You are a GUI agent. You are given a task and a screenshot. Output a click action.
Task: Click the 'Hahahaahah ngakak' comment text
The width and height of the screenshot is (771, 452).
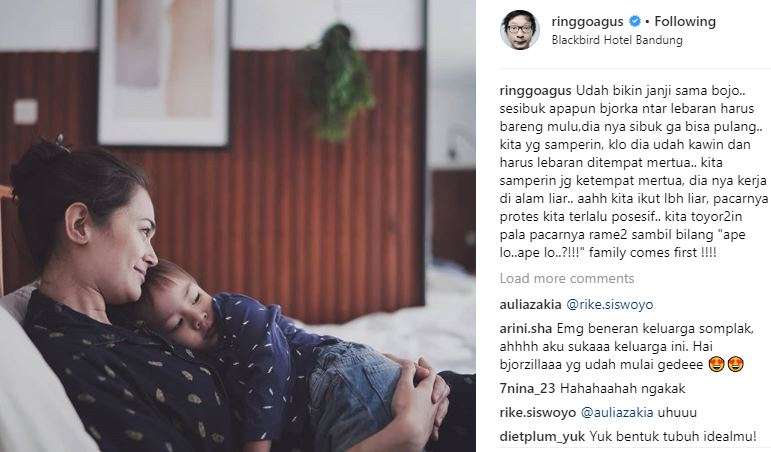pyautogui.click(x=623, y=389)
